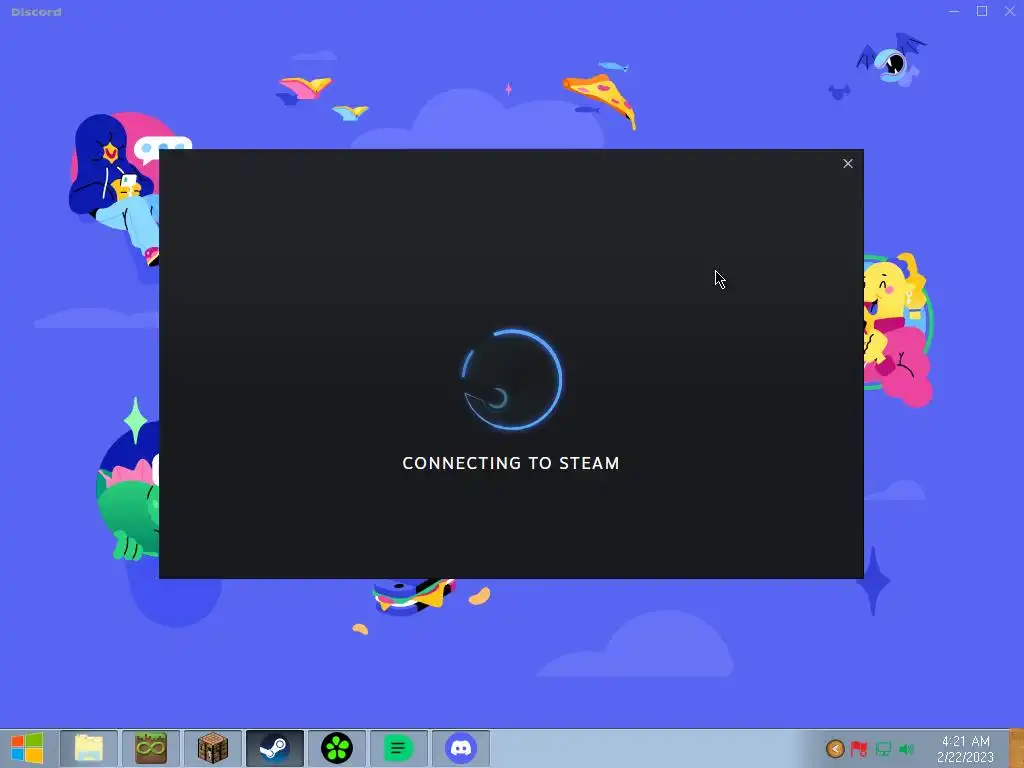
Task: Open the red flag action center icon
Action: pyautogui.click(x=859, y=748)
